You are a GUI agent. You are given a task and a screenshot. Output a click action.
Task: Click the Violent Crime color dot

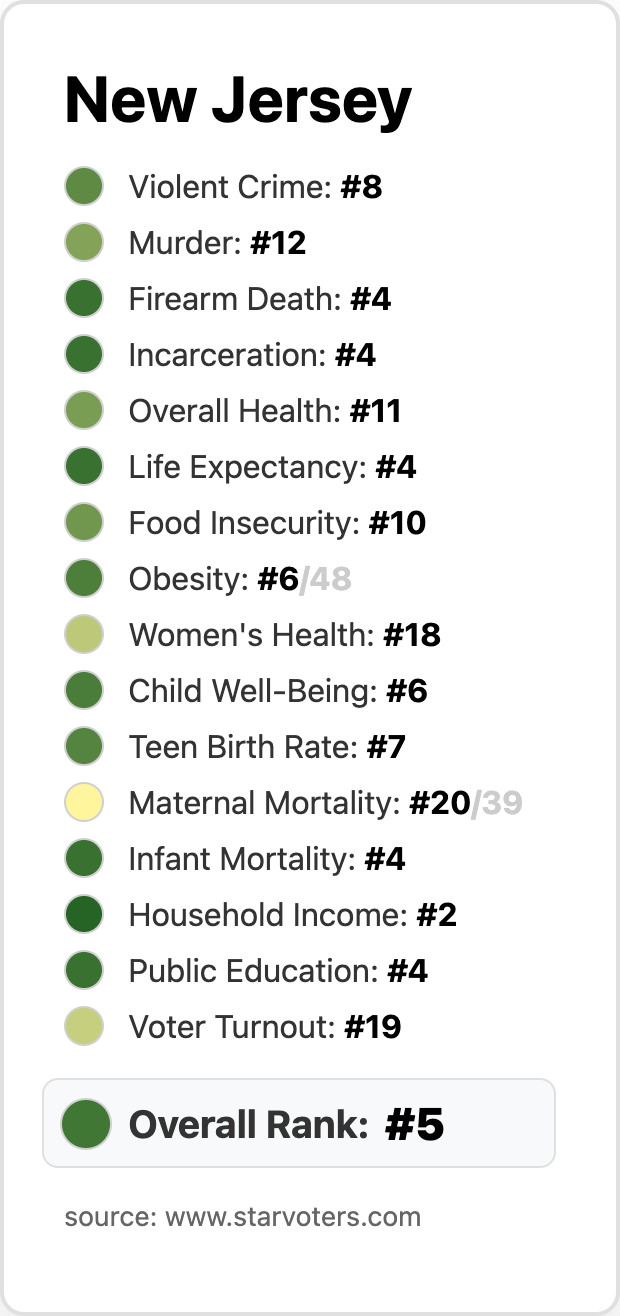tap(84, 187)
